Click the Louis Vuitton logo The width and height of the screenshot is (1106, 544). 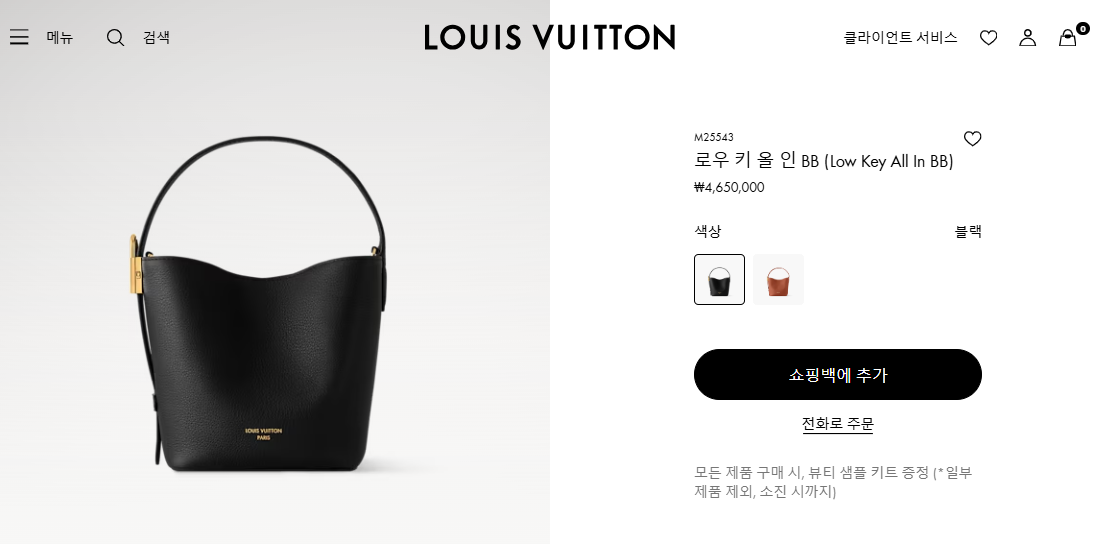coord(549,37)
